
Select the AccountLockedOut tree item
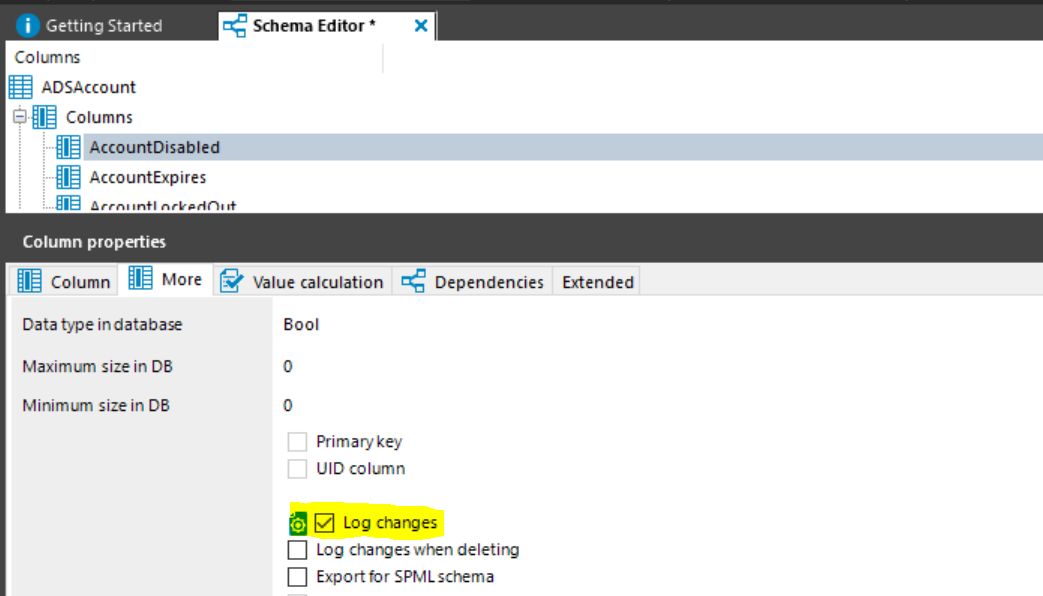163,205
